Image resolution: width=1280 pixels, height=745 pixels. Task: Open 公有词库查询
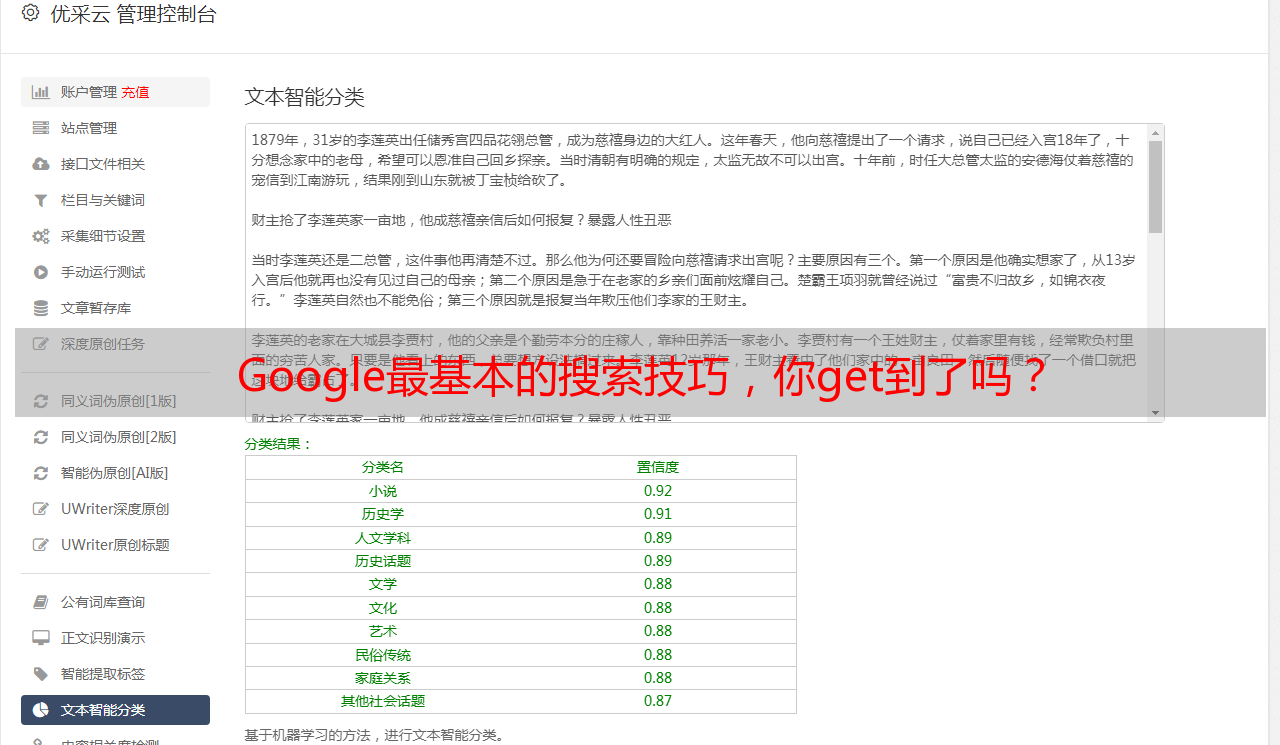coord(115,602)
